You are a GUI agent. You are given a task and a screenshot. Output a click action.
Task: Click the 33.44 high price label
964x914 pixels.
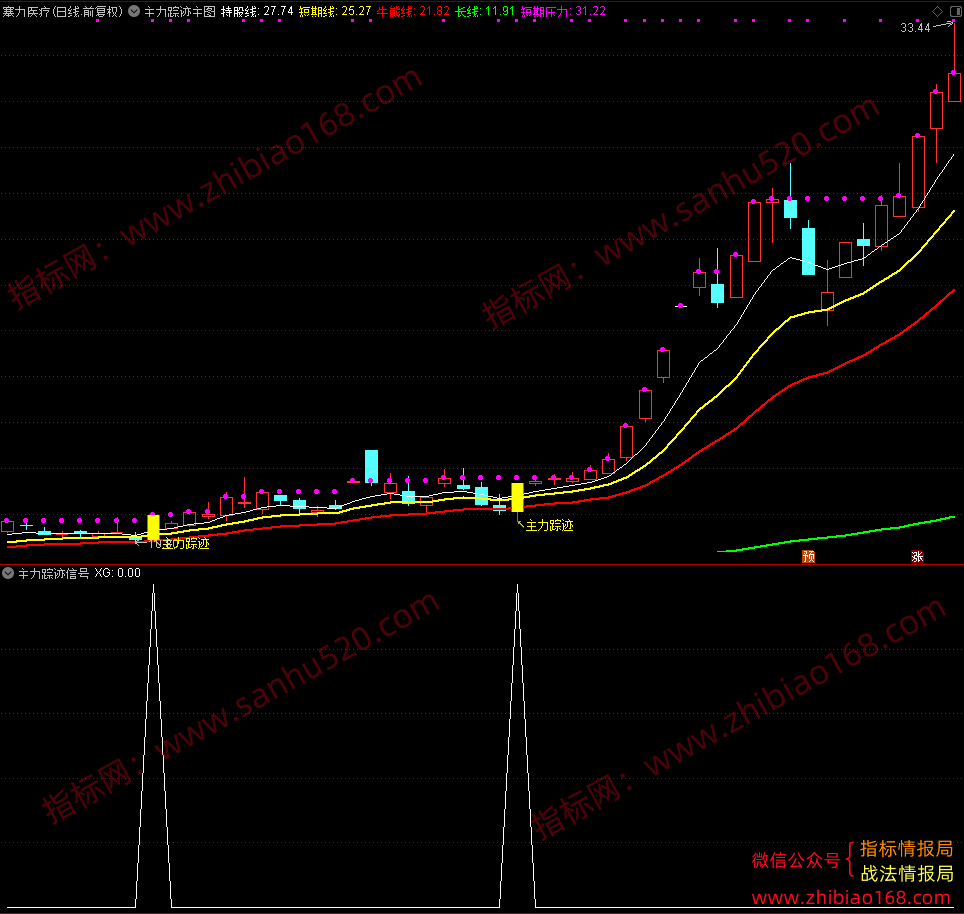click(915, 28)
